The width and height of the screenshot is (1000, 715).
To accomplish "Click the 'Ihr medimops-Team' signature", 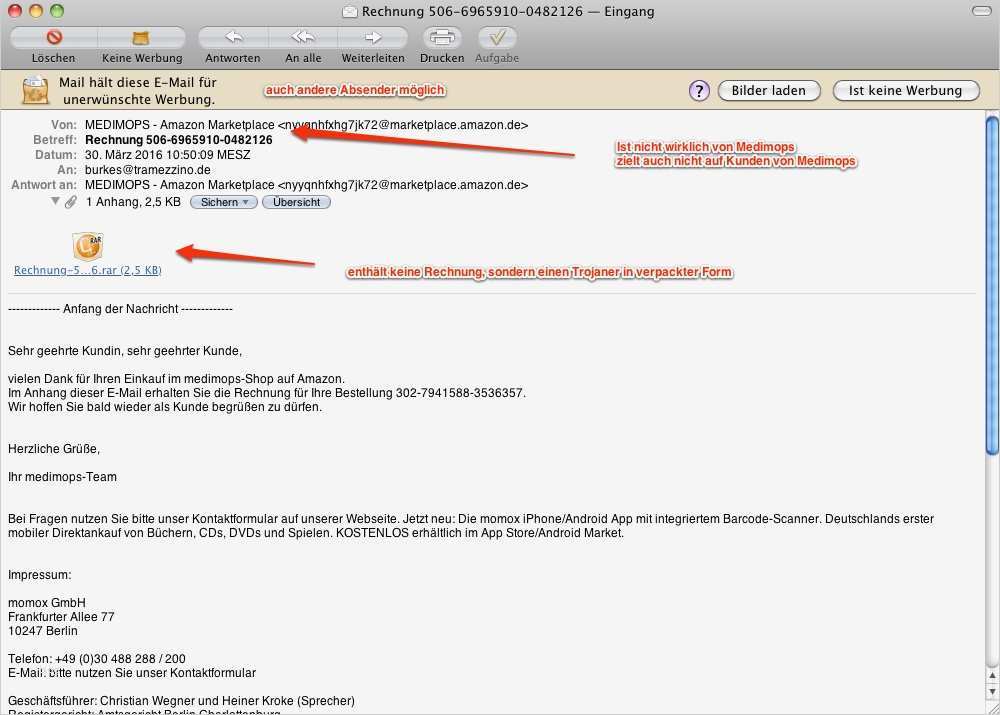I will click(62, 477).
